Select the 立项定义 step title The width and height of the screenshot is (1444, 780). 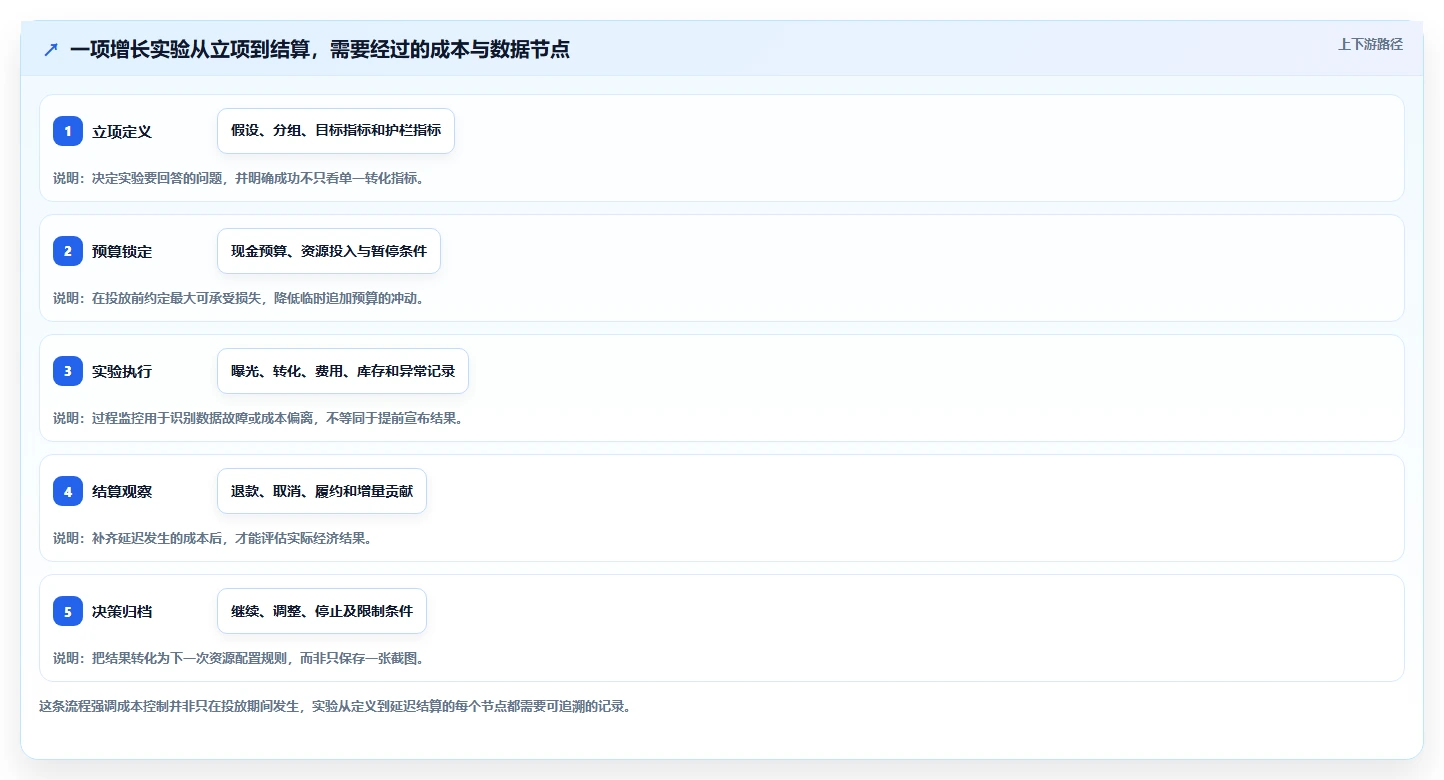[x=122, y=131]
